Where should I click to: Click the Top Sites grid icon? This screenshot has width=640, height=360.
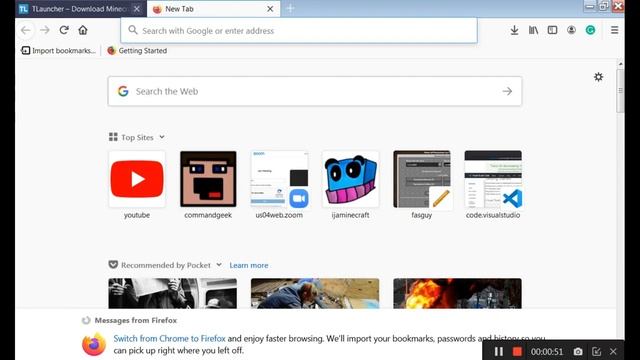[113, 137]
